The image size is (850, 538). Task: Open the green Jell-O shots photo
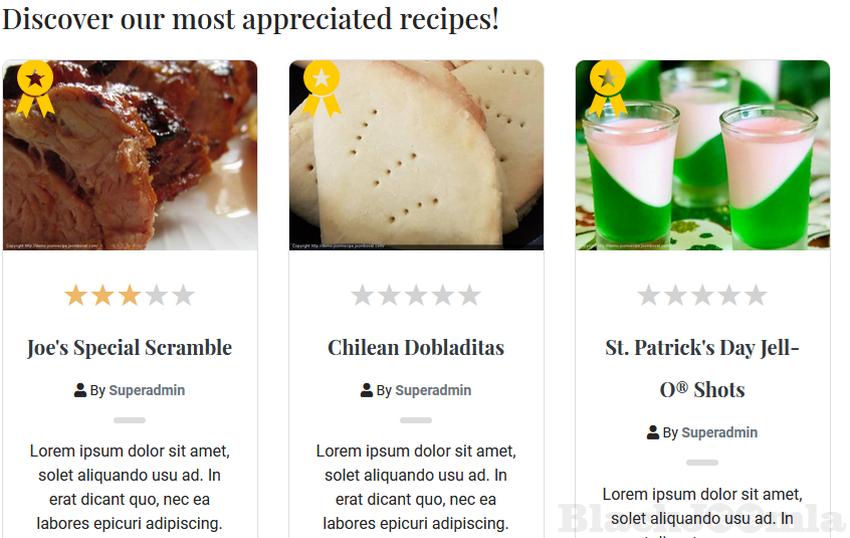[x=703, y=155]
